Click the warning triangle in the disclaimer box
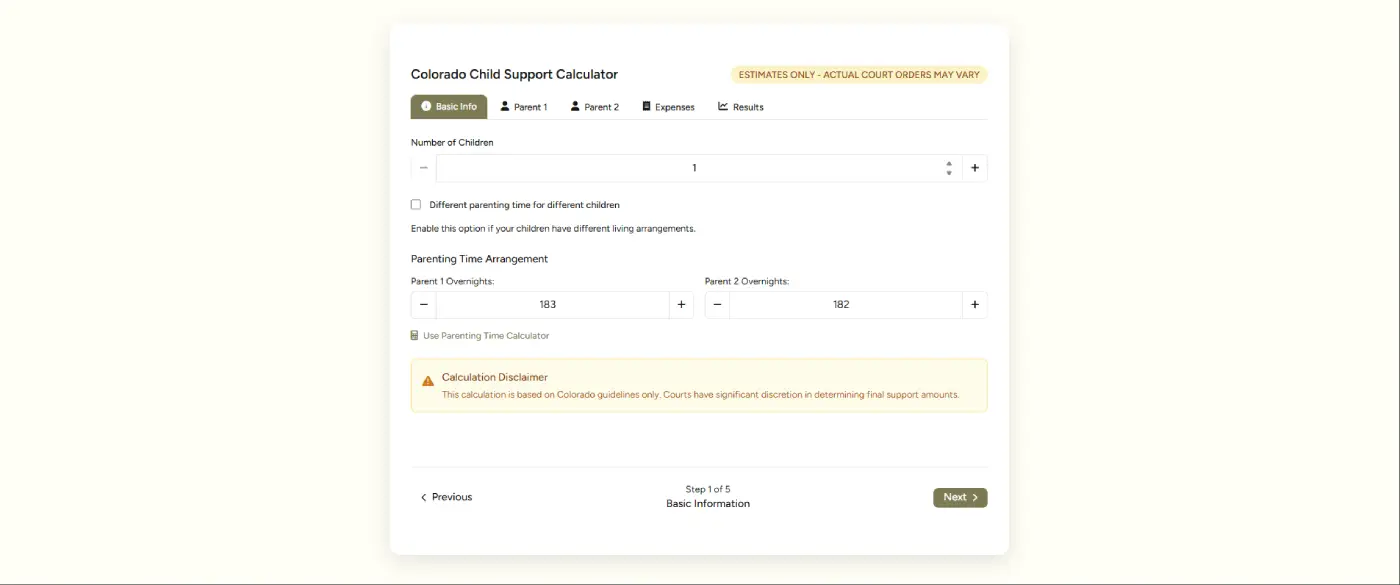 [x=428, y=380]
